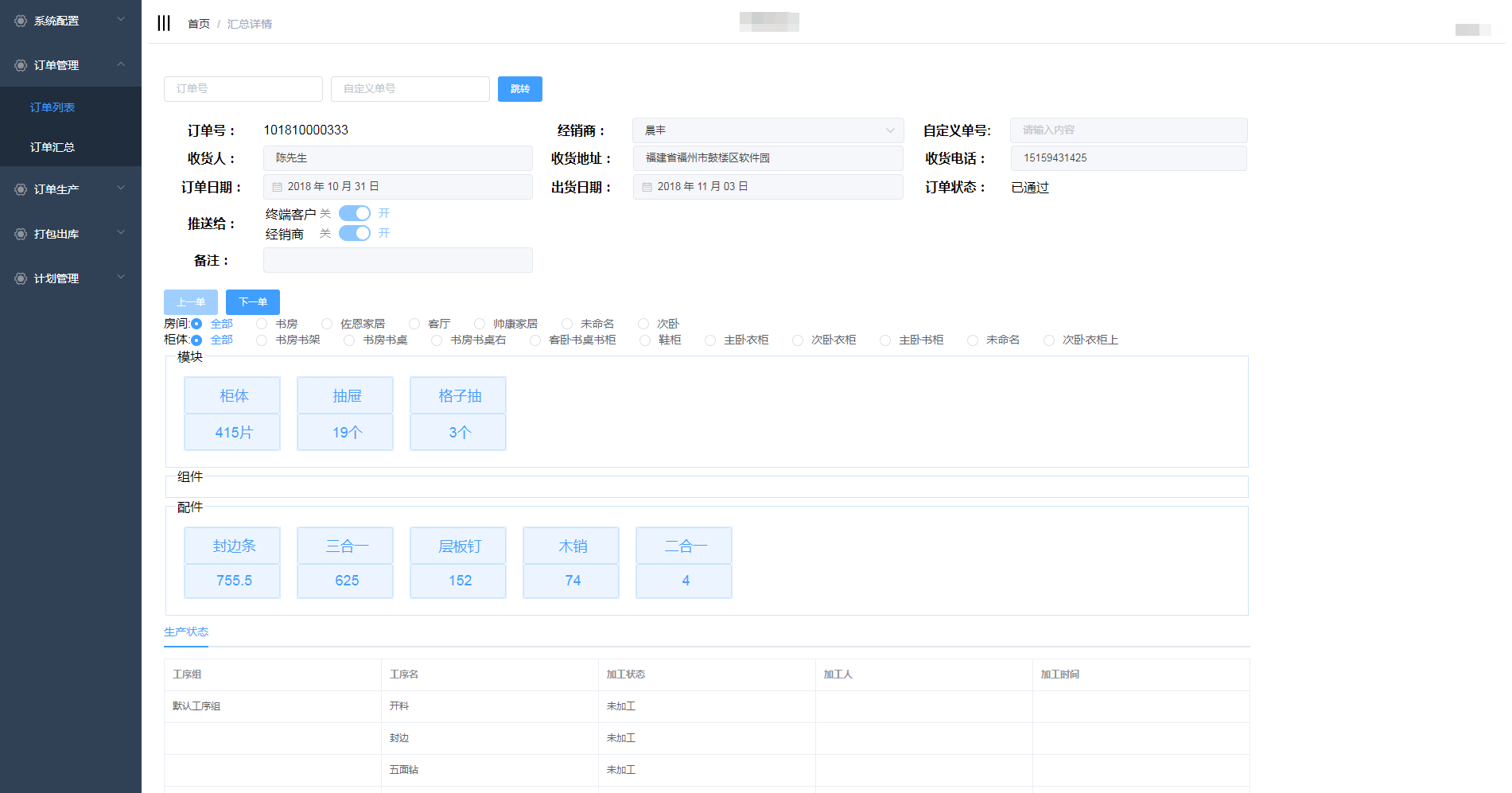This screenshot has width=1512, height=793.
Task: Click the 打包出库 sidebar icon
Action: 21,234
